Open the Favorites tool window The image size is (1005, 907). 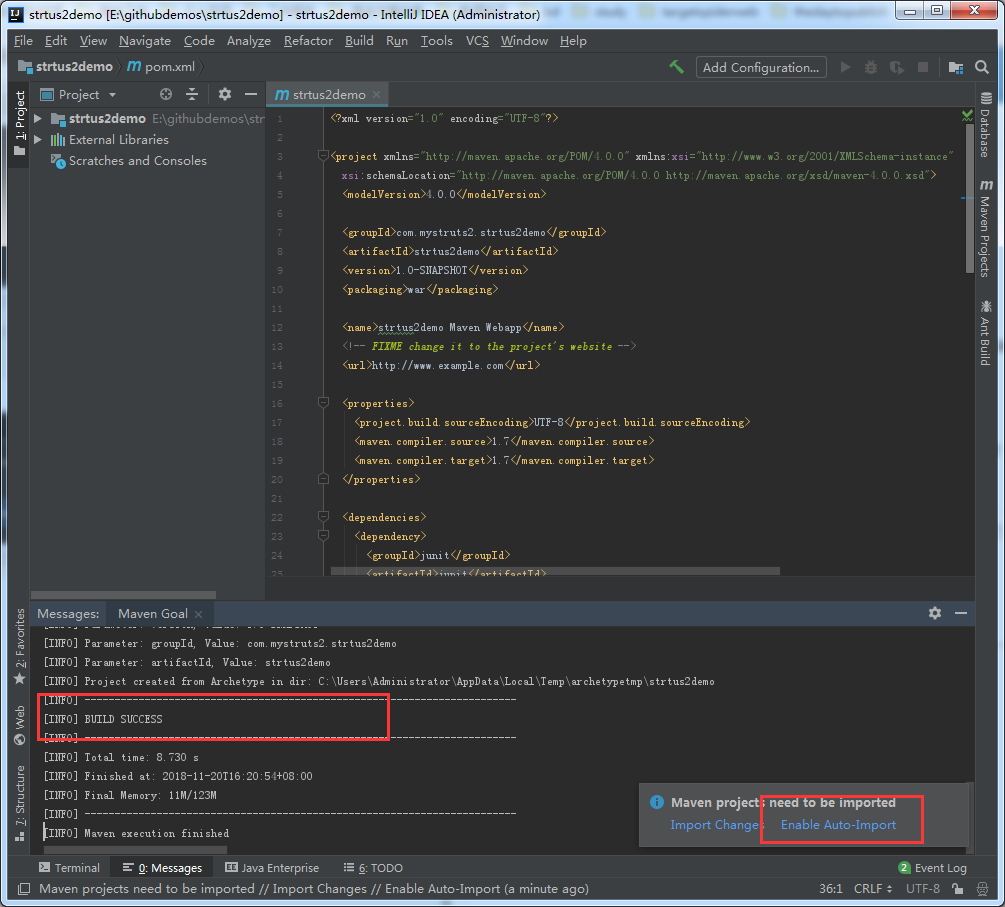tap(20, 646)
